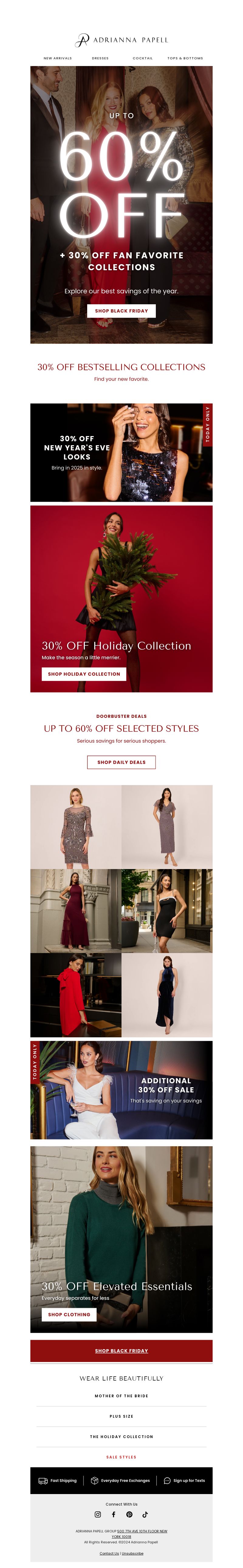The height and width of the screenshot is (1568, 243).
Task: Open the TikTok icon in footer
Action: click(145, 1514)
